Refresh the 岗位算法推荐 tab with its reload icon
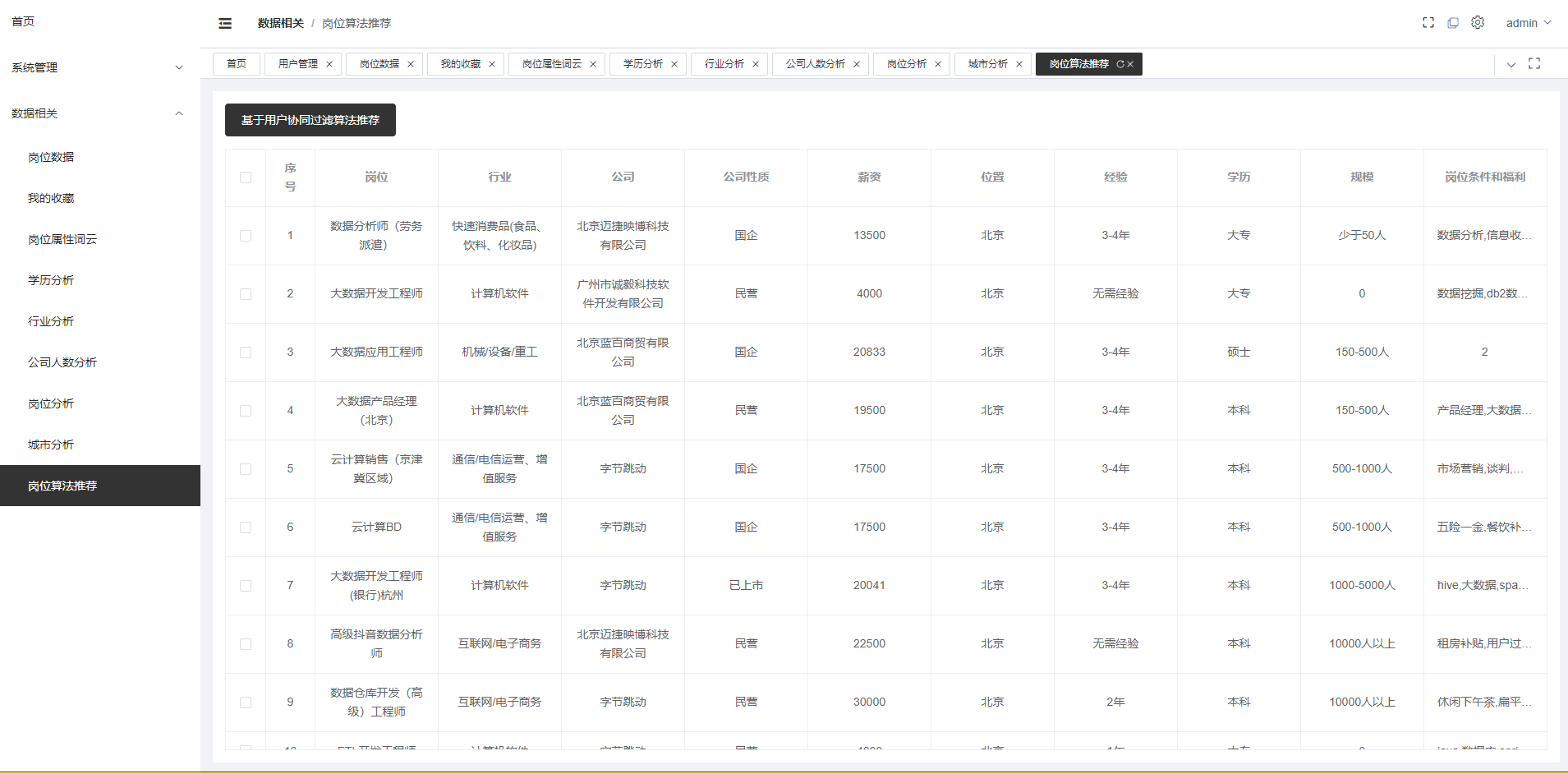The image size is (1568, 774). 1120,64
